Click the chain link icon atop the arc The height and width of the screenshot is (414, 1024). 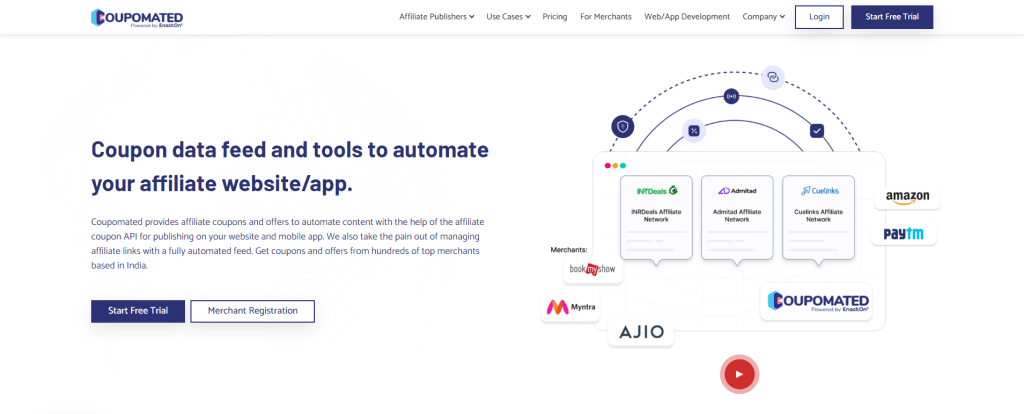(x=772, y=76)
